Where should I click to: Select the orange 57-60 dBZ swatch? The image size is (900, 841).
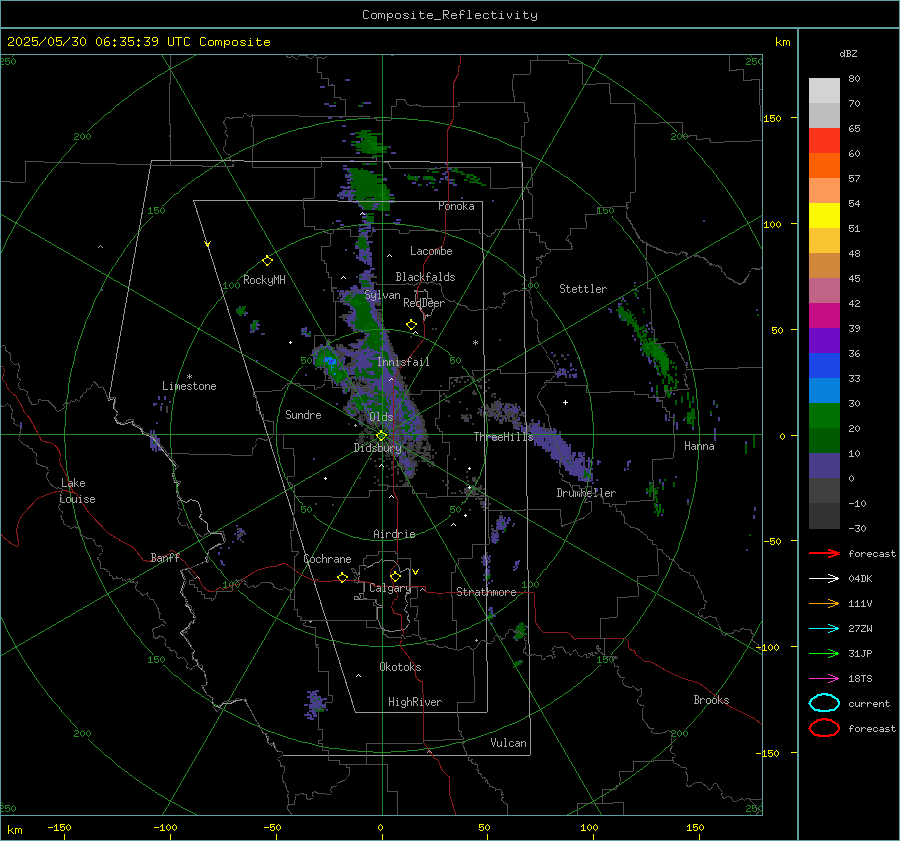824,166
